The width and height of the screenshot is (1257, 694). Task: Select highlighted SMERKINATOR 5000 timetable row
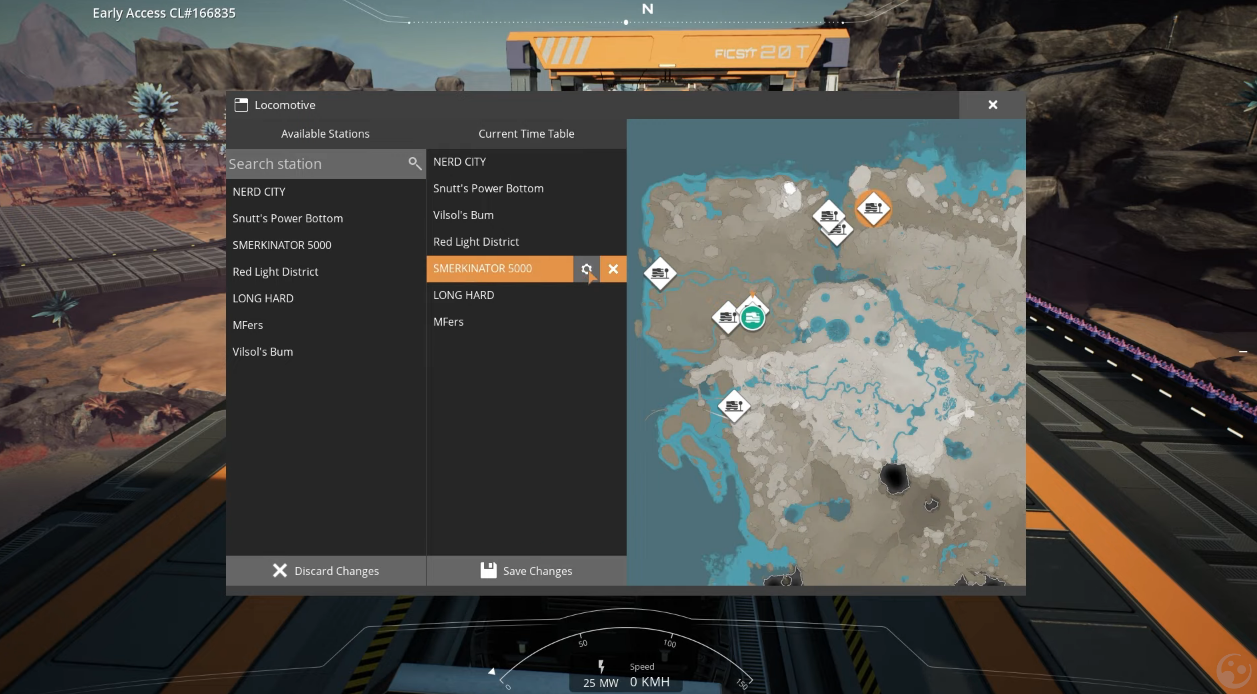500,269
